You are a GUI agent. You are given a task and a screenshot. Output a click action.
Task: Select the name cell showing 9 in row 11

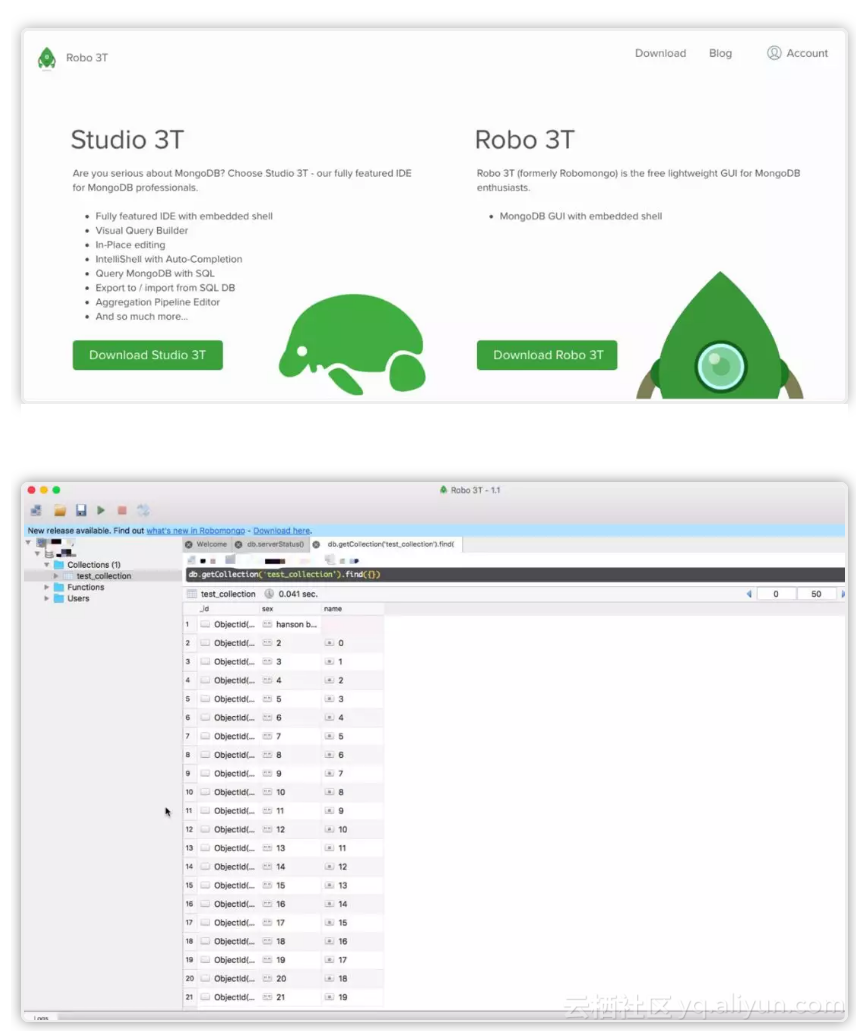352,811
